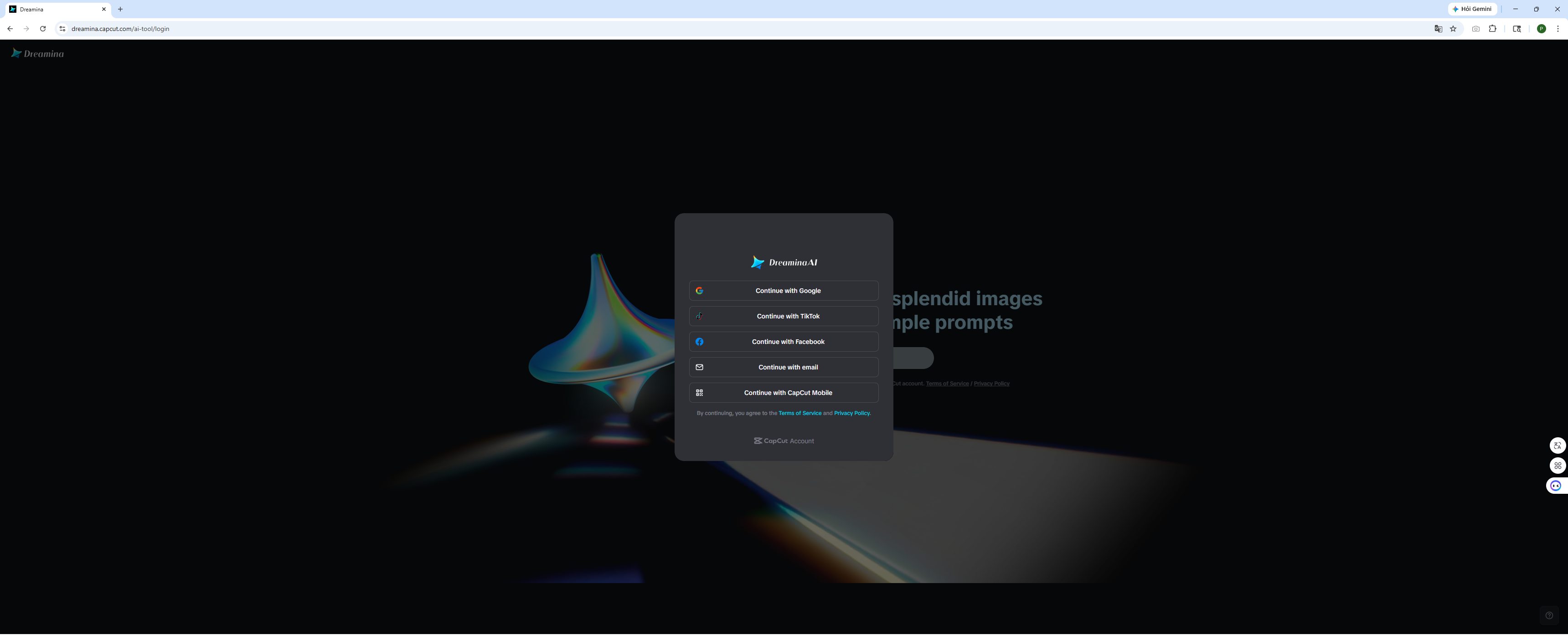Open the Chrome three-dot menu
Screen dimensions: 1568x635
pyautogui.click(x=1558, y=29)
